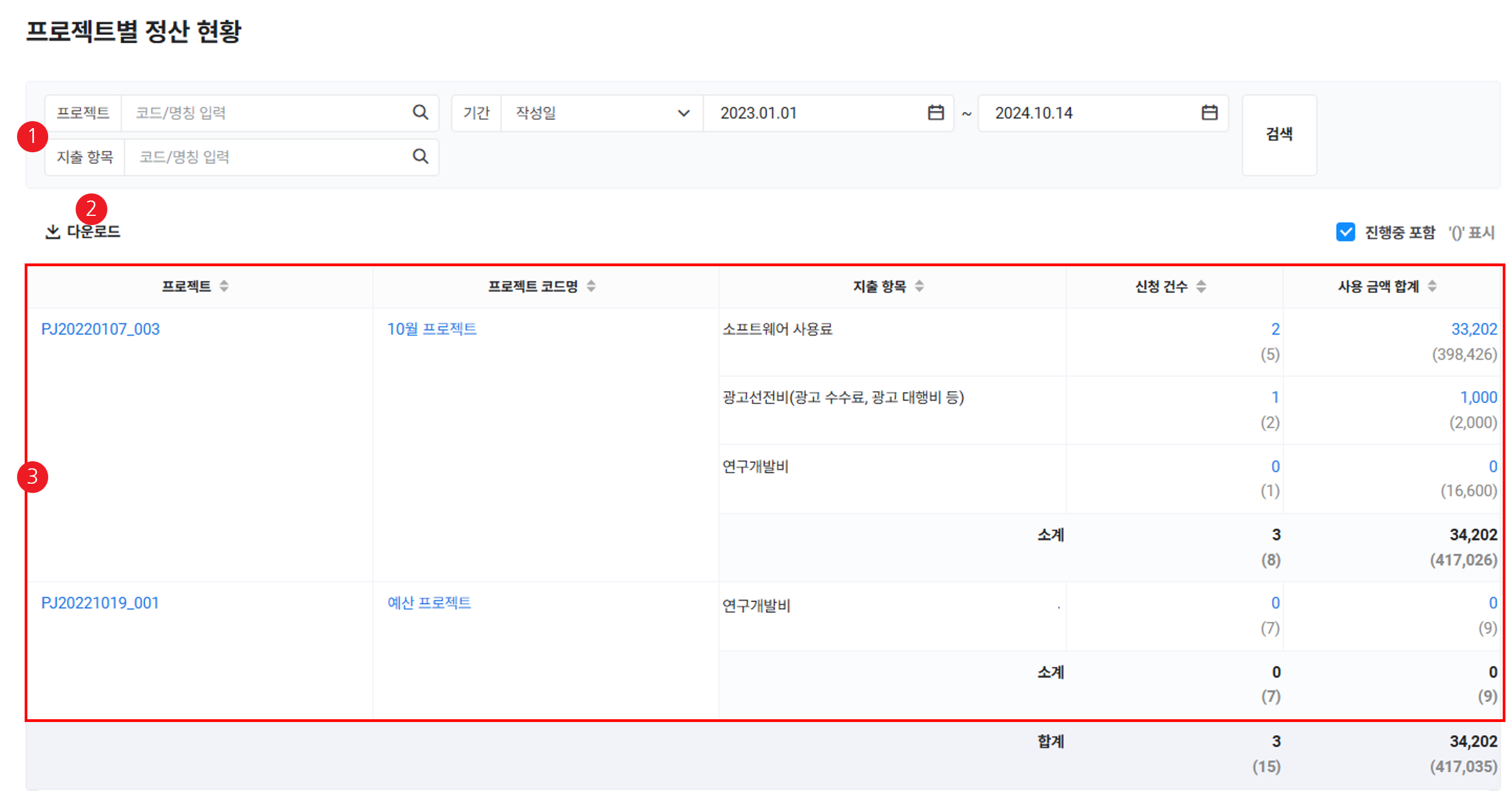Viewport: 1512px width, 791px height.
Task: Sort by 지출 항목 column arrows
Action: (919, 286)
